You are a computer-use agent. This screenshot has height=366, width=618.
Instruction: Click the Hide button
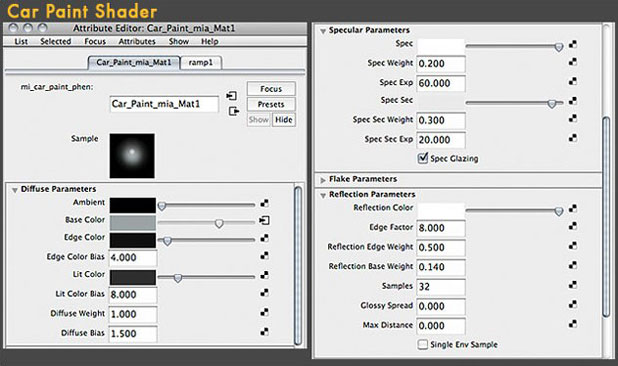(x=284, y=120)
